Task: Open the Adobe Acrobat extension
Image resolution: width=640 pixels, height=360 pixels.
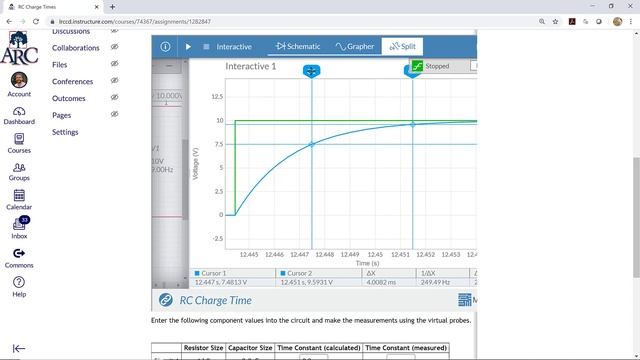Action: [572, 21]
